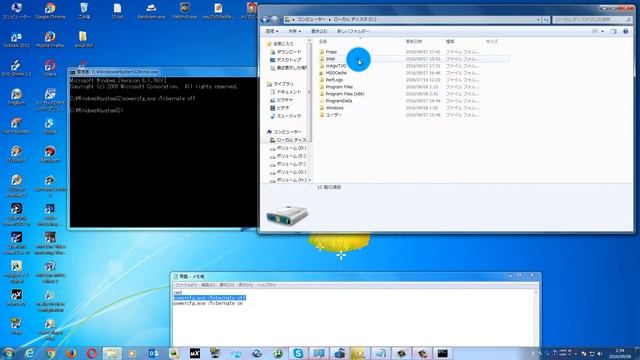Select the PerfLogs folder
The height and width of the screenshot is (360, 640).
coord(334,80)
